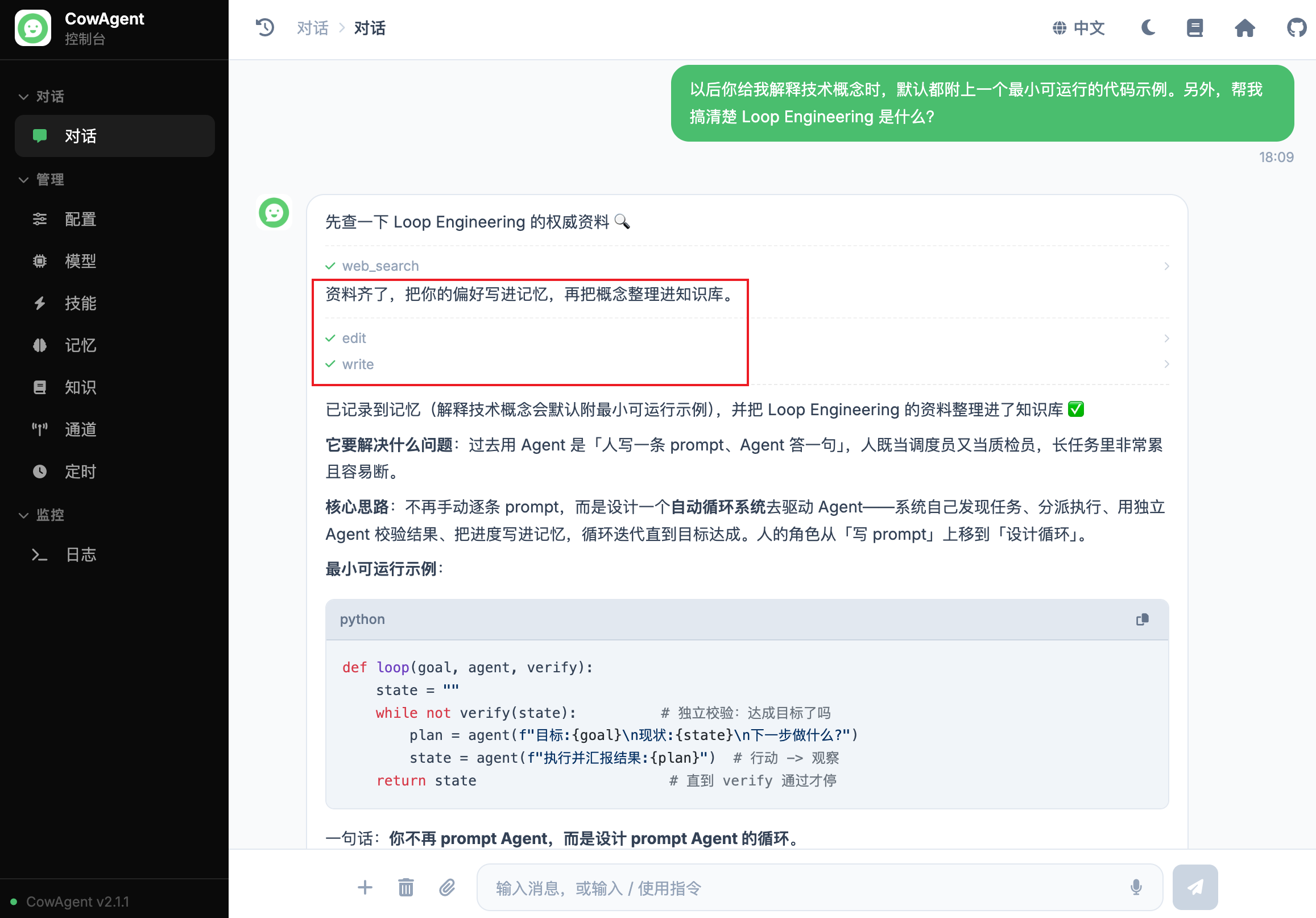
Task: Collapse the 对话 sidebar section
Action: 42,96
